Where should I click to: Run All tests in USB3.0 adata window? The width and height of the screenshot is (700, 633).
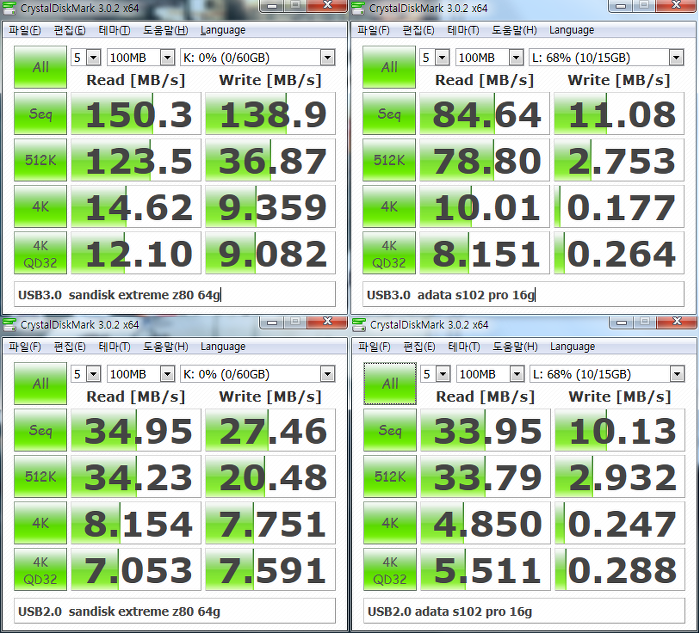[x=389, y=67]
